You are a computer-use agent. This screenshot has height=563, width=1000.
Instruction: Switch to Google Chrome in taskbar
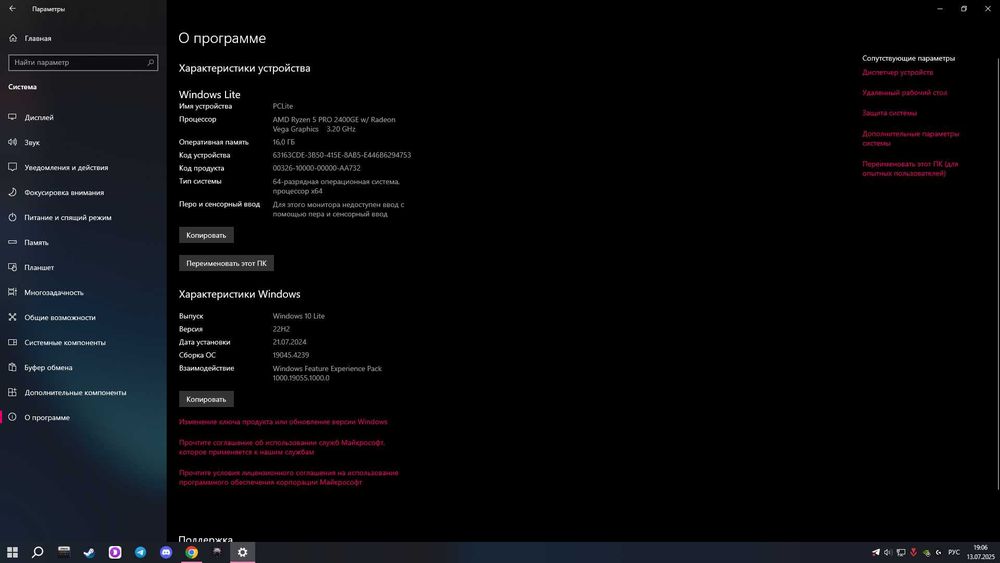(x=191, y=552)
